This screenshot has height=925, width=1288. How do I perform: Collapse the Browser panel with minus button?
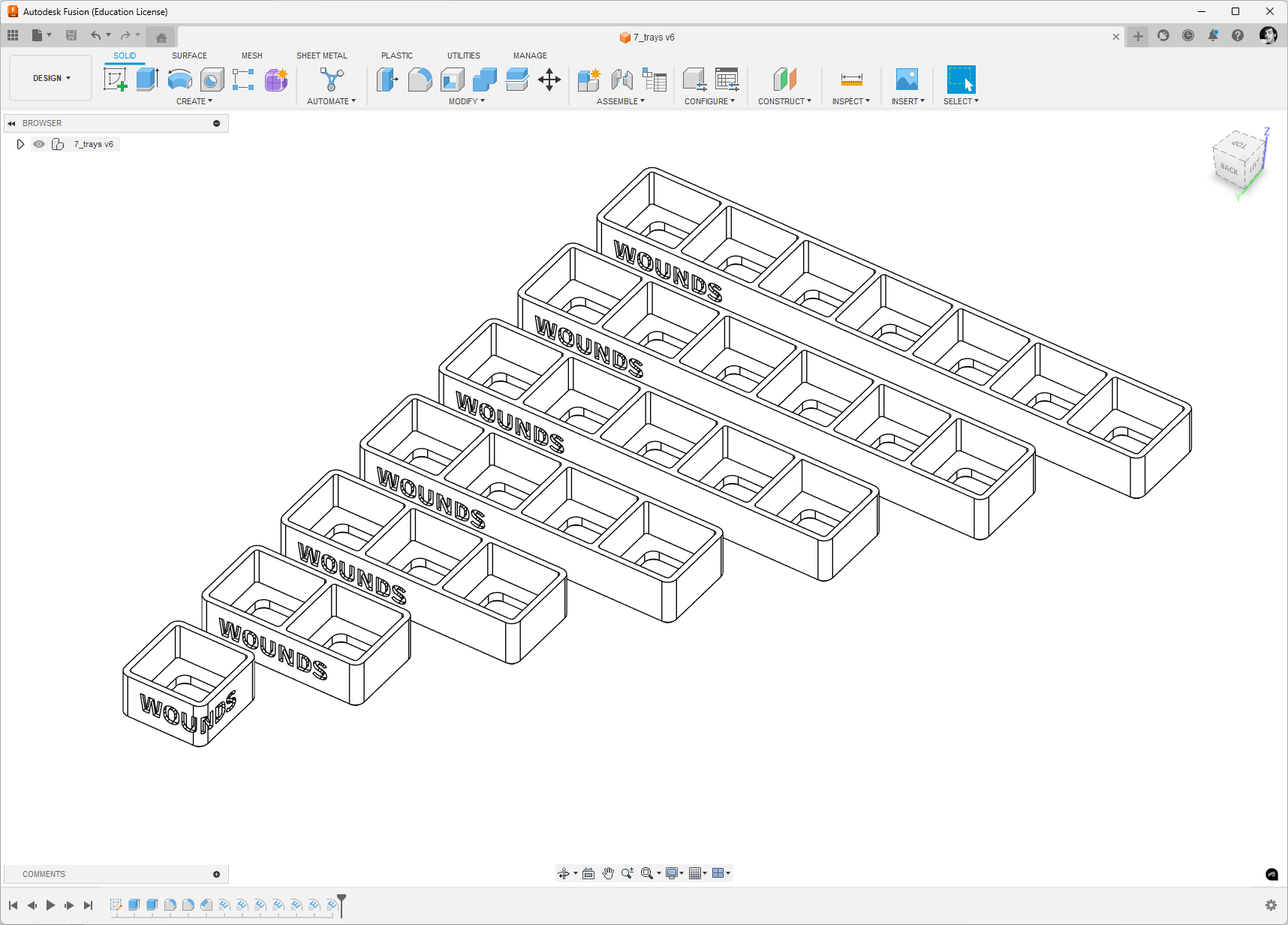click(x=217, y=123)
